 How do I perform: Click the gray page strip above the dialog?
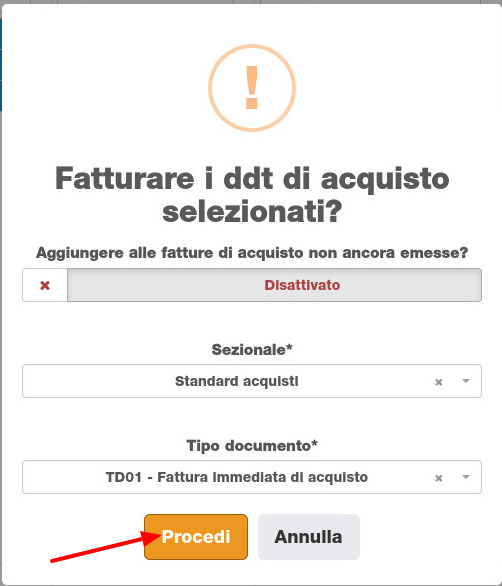pyautogui.click(x=251, y=2)
